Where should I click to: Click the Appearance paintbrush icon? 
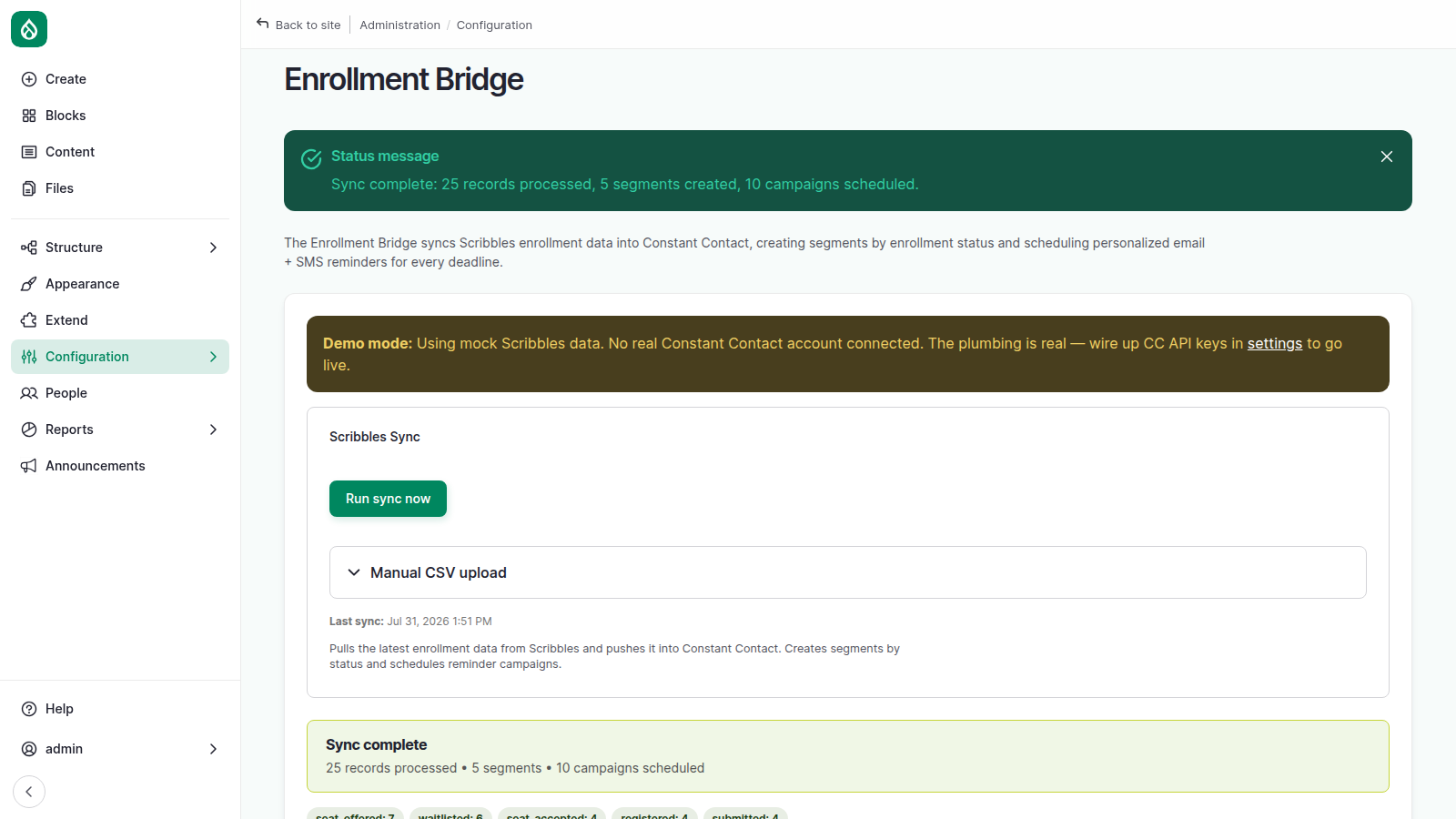pyautogui.click(x=29, y=284)
